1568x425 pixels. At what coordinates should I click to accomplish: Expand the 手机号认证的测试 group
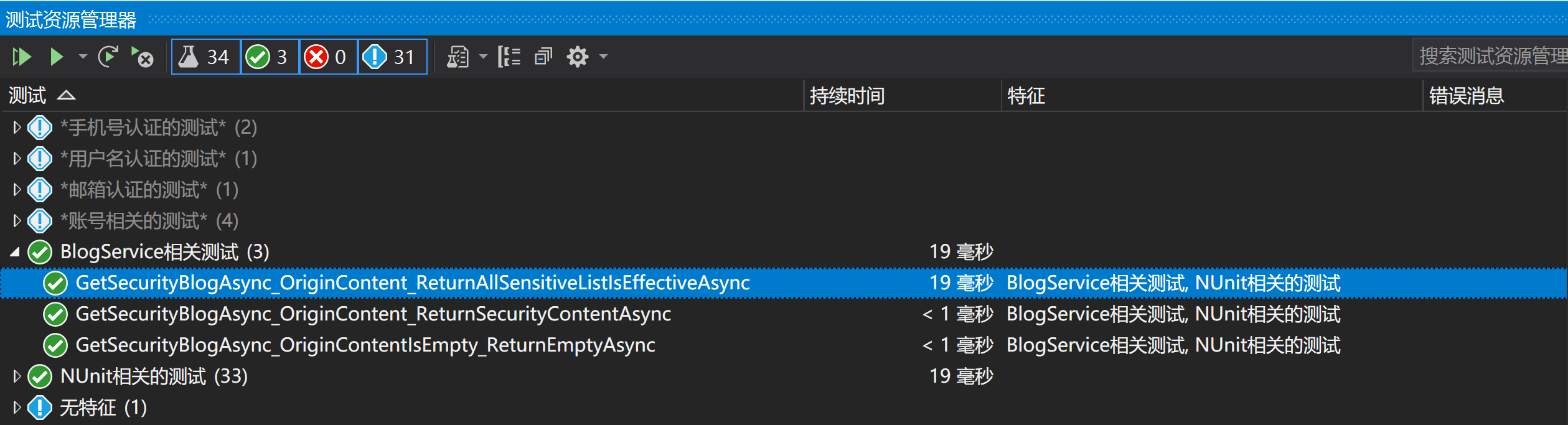click(x=17, y=128)
